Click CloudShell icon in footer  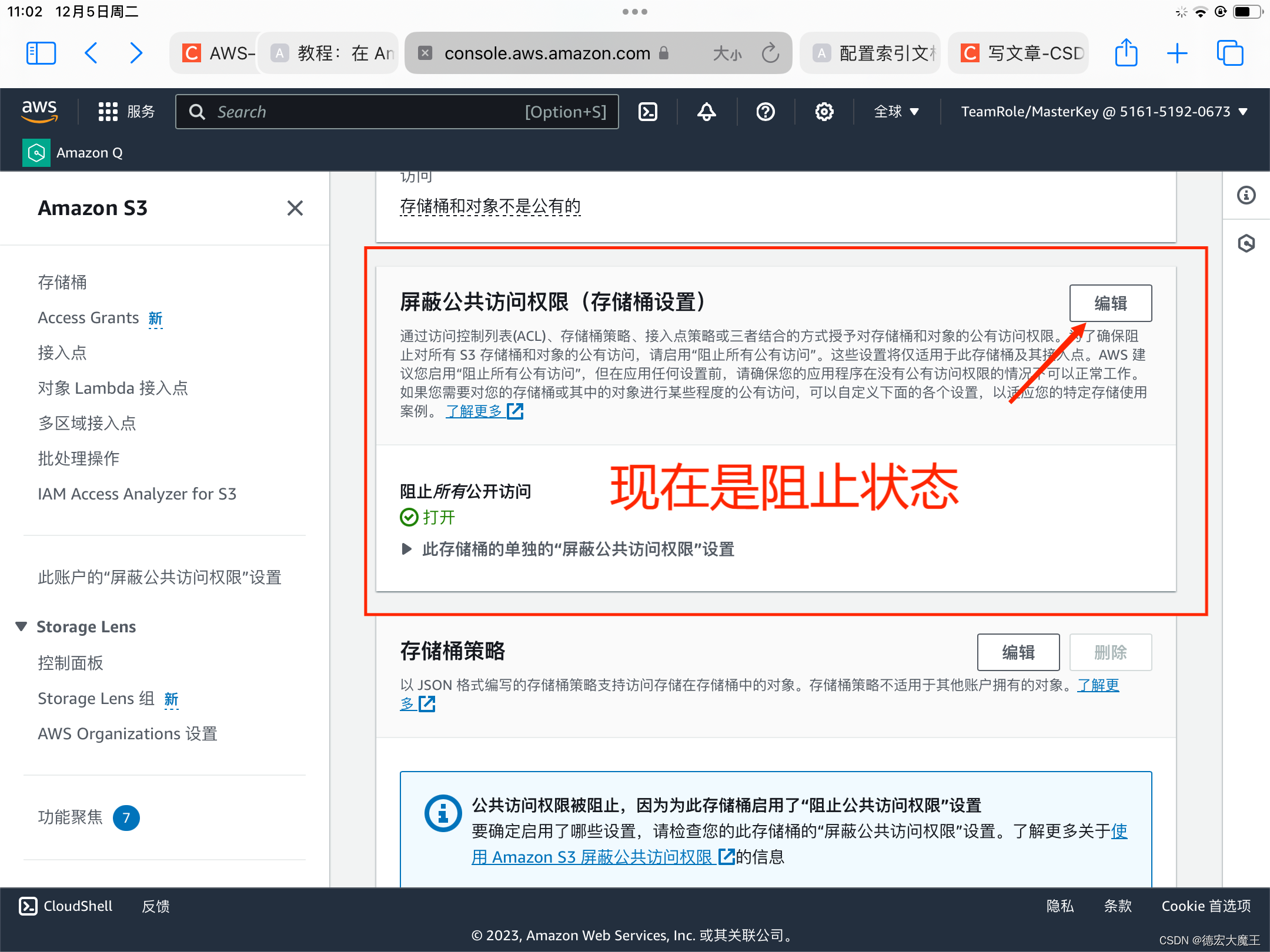(28, 906)
